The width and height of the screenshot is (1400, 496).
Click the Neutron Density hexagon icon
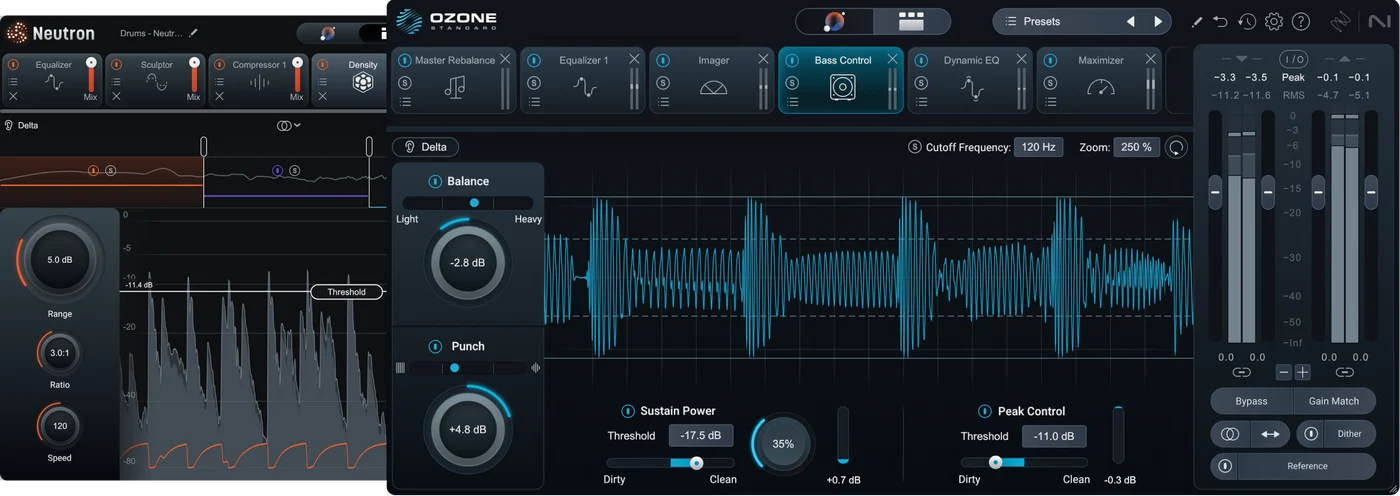click(x=363, y=84)
